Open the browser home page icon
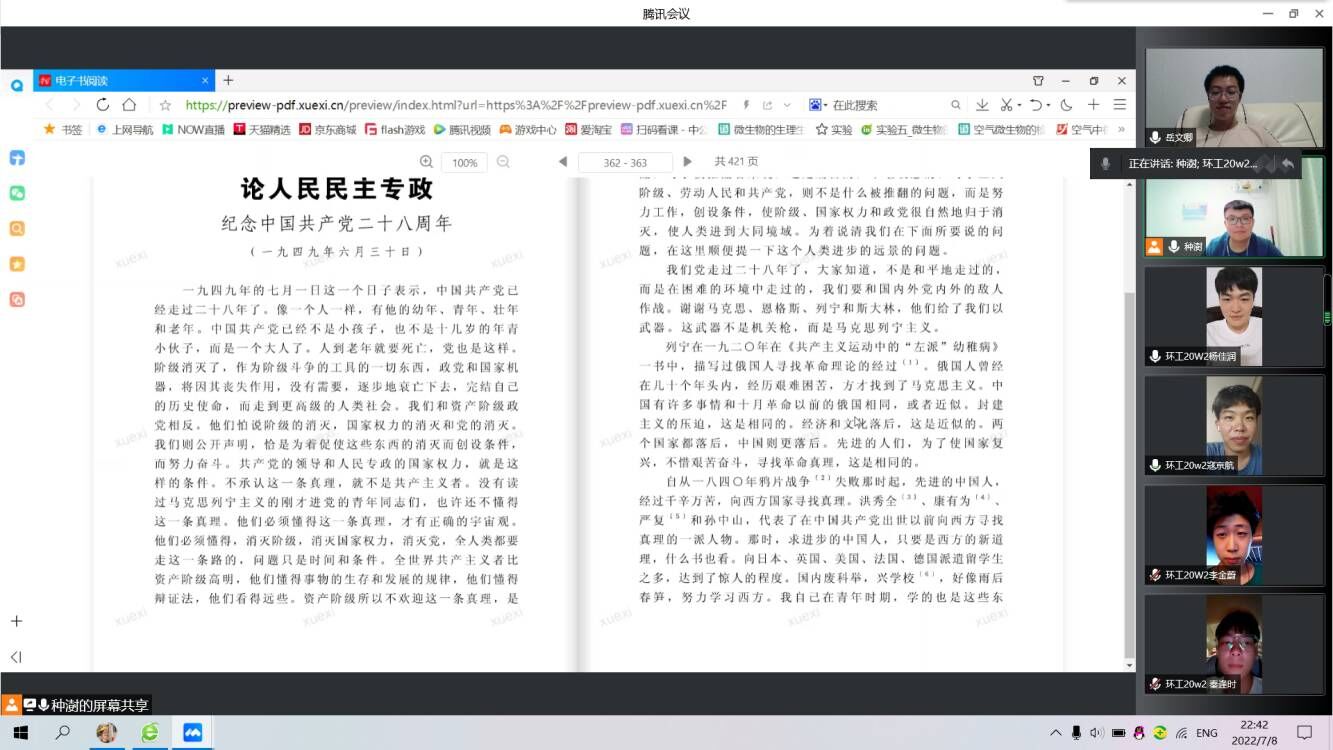Viewport: 1333px width, 750px height. 129,105
